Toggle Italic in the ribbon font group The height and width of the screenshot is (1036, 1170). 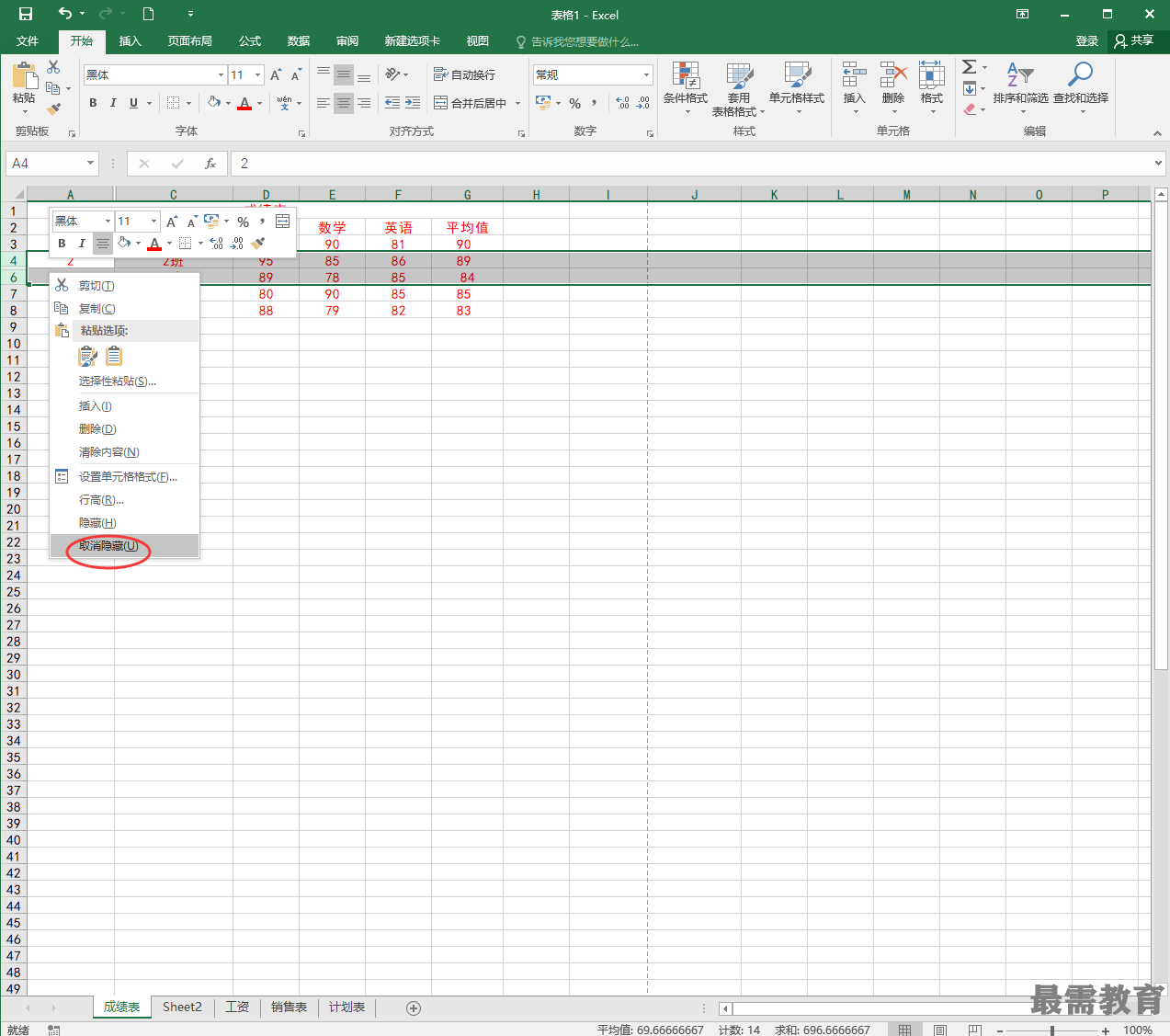pyautogui.click(x=113, y=103)
